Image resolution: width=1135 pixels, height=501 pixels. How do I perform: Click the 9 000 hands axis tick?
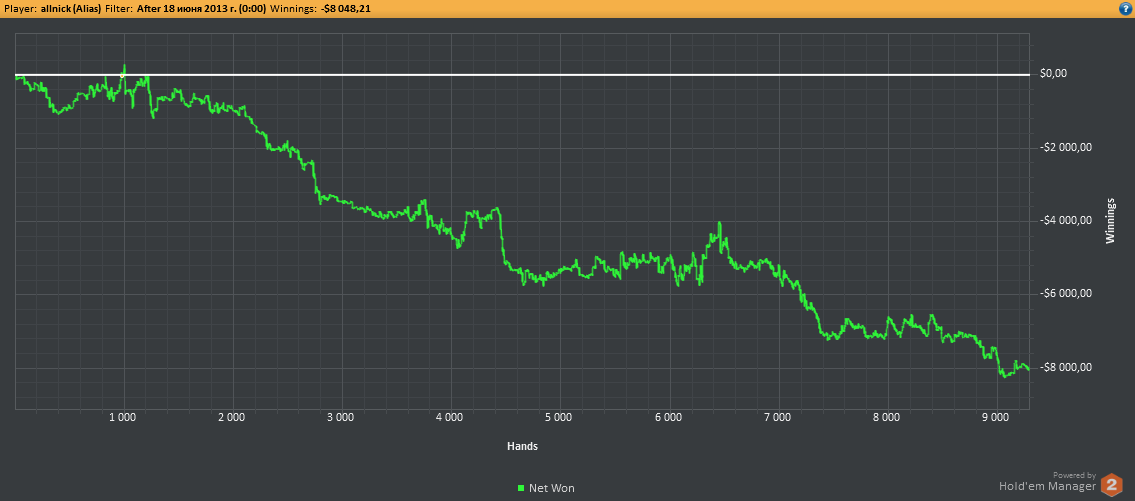995,416
